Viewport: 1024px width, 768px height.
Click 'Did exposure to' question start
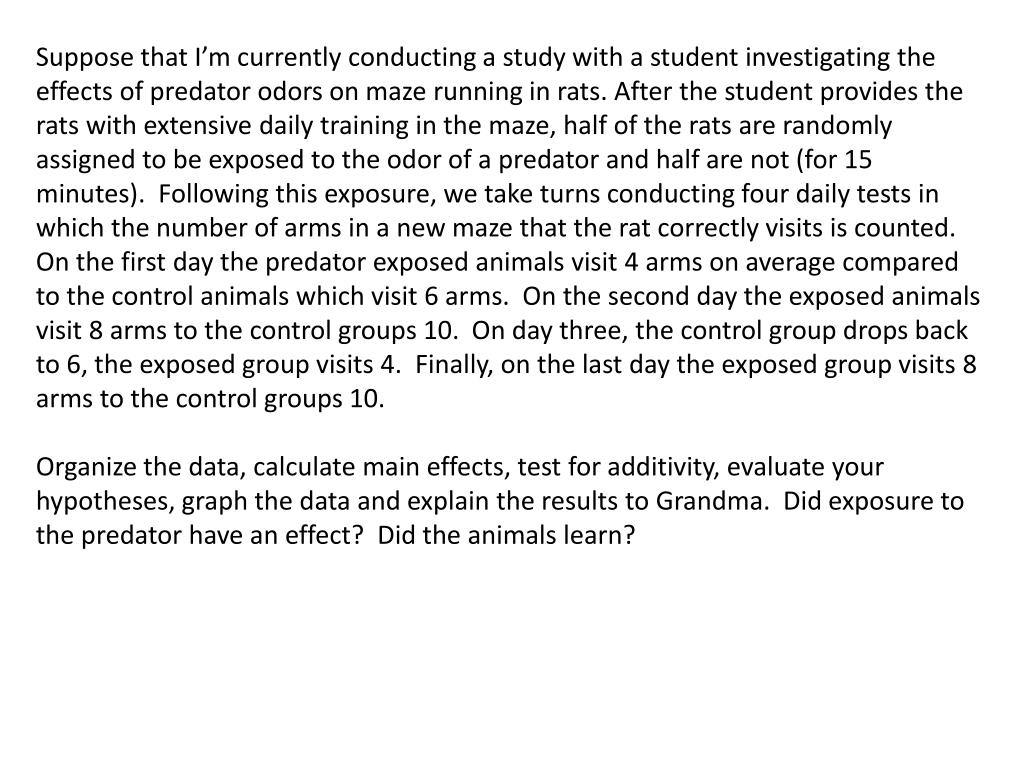point(874,502)
